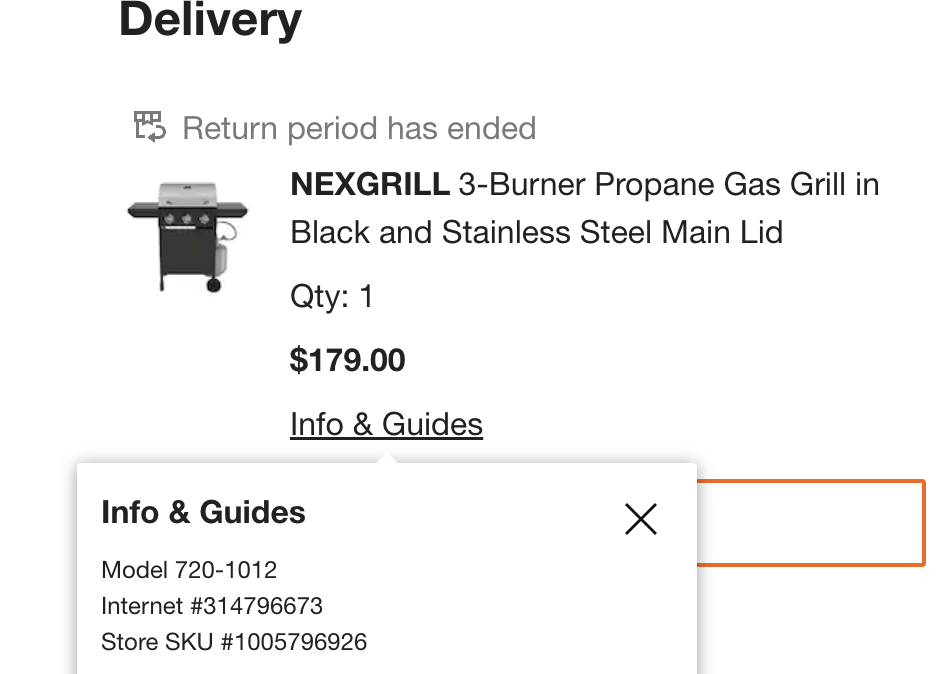Select the Store SKU #1005796926 line

(x=234, y=642)
